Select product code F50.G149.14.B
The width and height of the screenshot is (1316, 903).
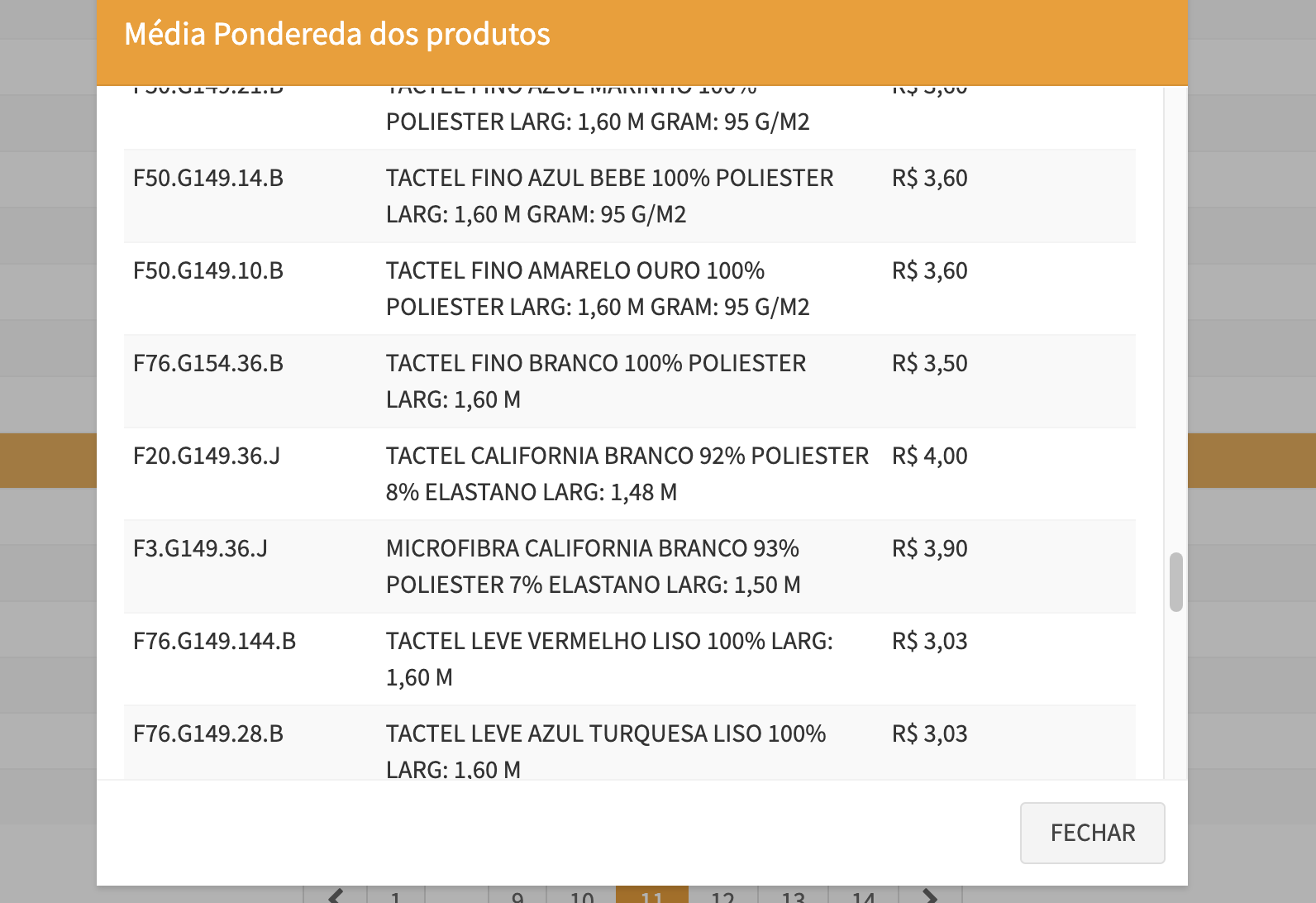[208, 179]
